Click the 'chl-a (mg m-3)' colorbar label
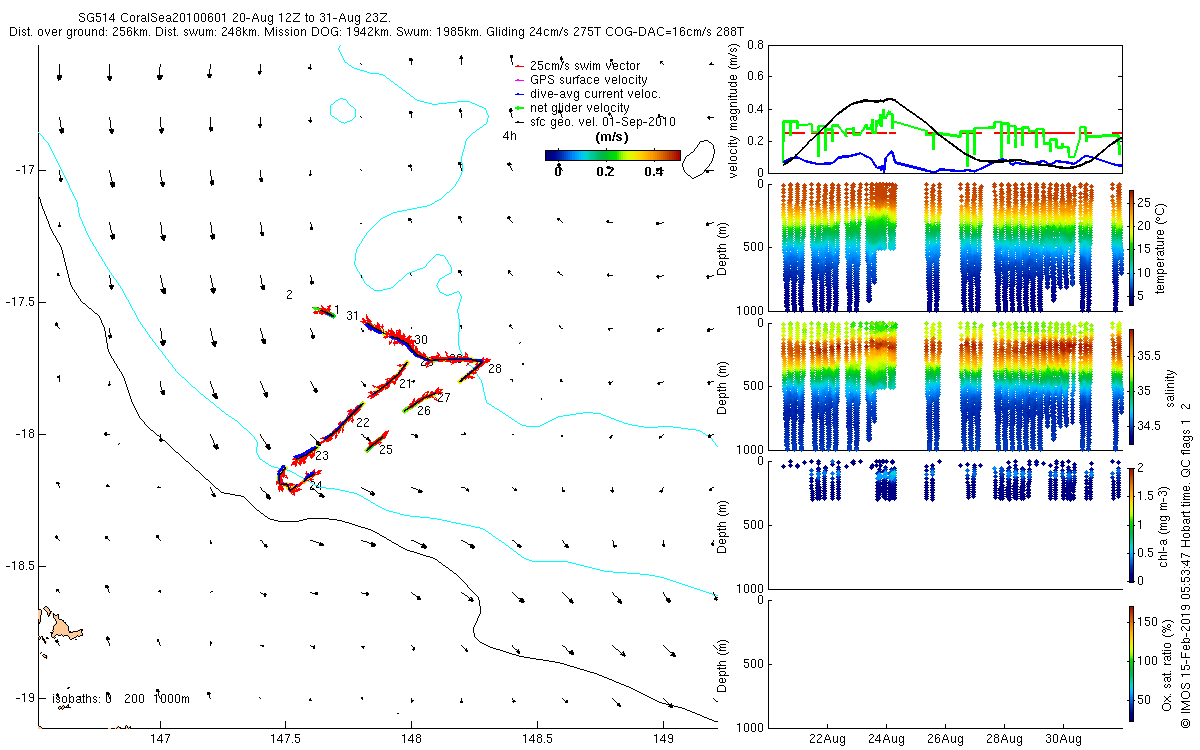 1165,525
